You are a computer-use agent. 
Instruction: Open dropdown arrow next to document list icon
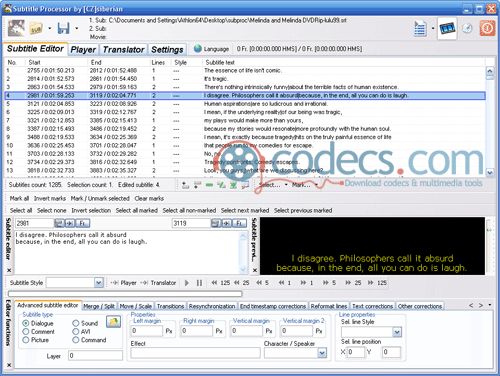click(433, 28)
